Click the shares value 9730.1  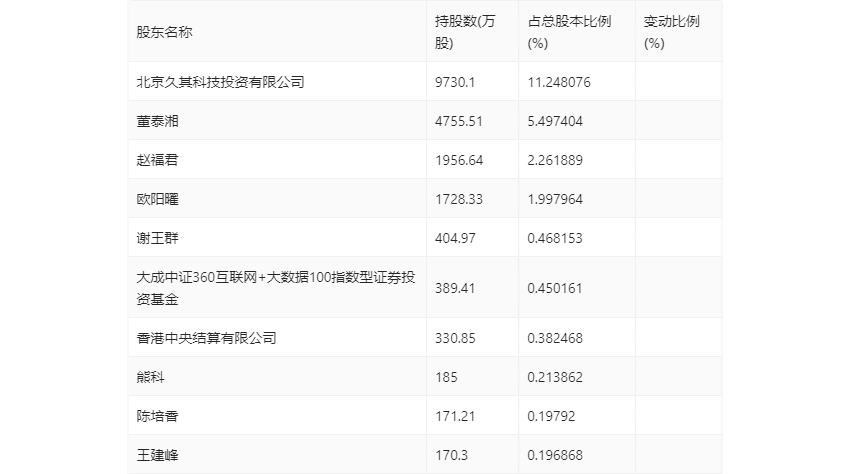point(455,82)
